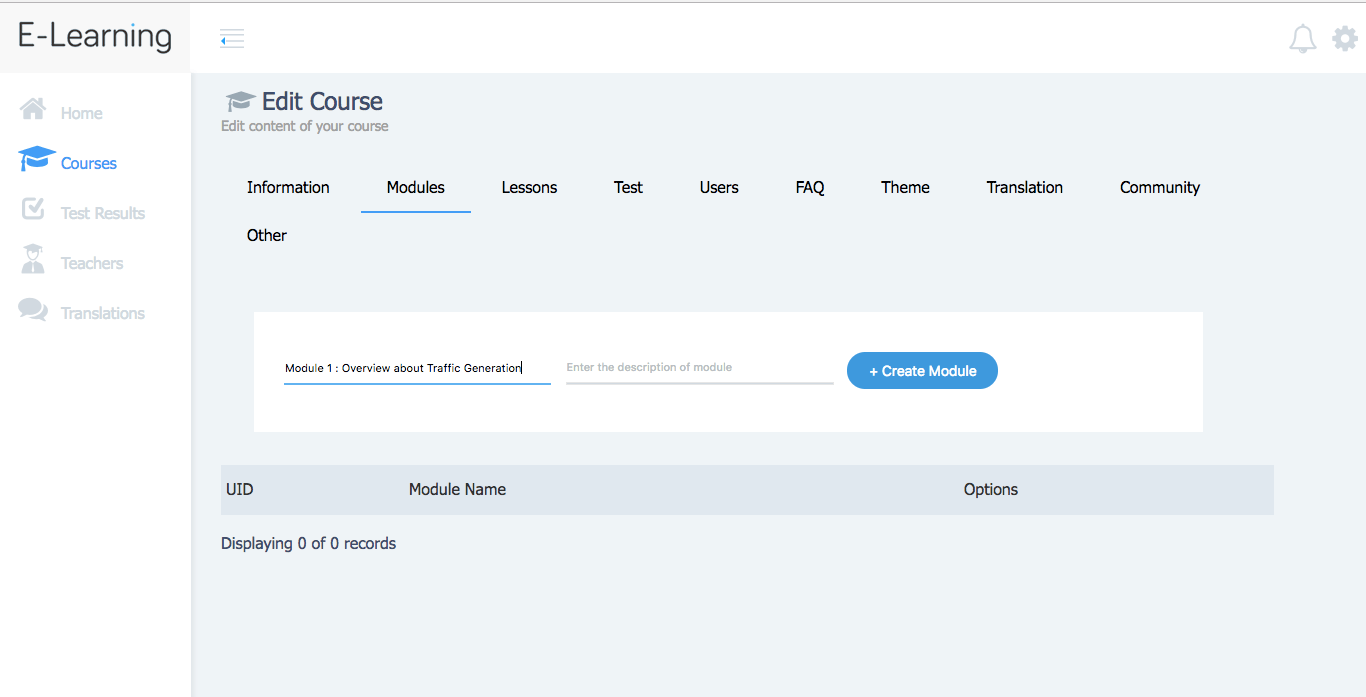This screenshot has width=1366, height=697.
Task: Go to Home in the sidebar
Action: [81, 114]
